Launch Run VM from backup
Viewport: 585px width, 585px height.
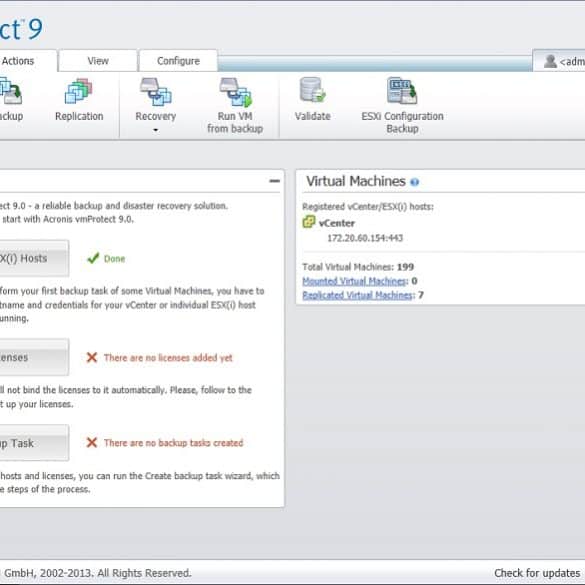[x=235, y=106]
